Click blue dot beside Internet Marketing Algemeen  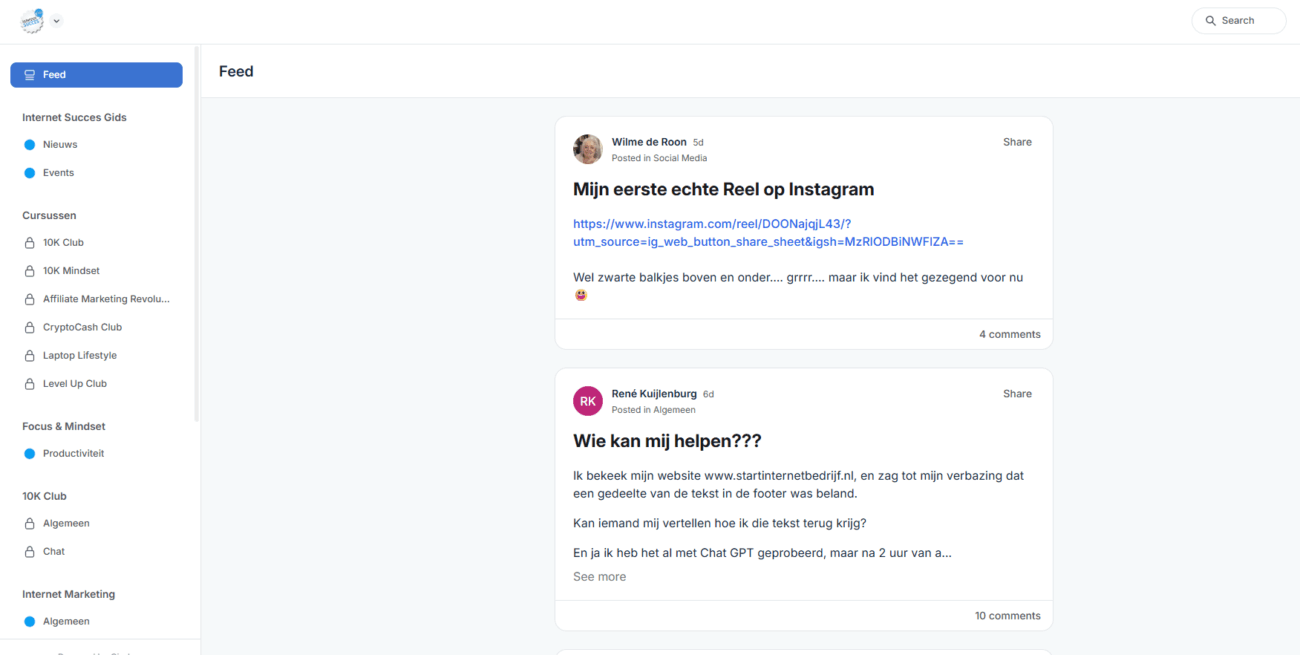[29, 622]
